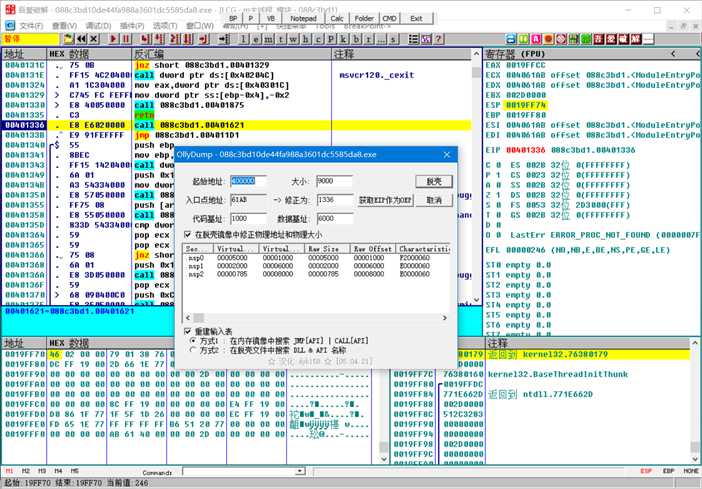This screenshot has height=489, width=702.
Task: Click registers pane left arrow
Action: point(673,54)
